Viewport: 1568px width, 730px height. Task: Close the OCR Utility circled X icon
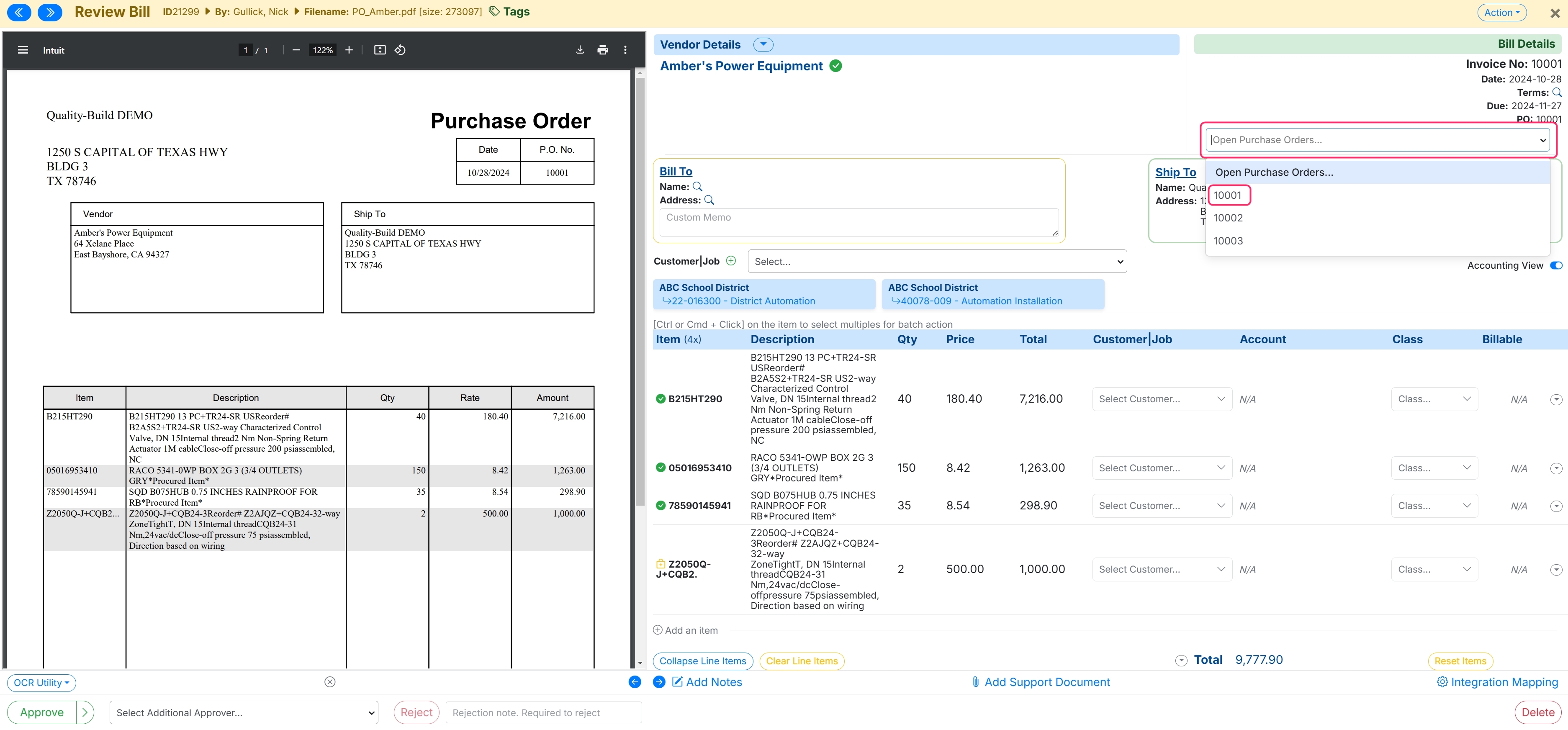point(330,682)
